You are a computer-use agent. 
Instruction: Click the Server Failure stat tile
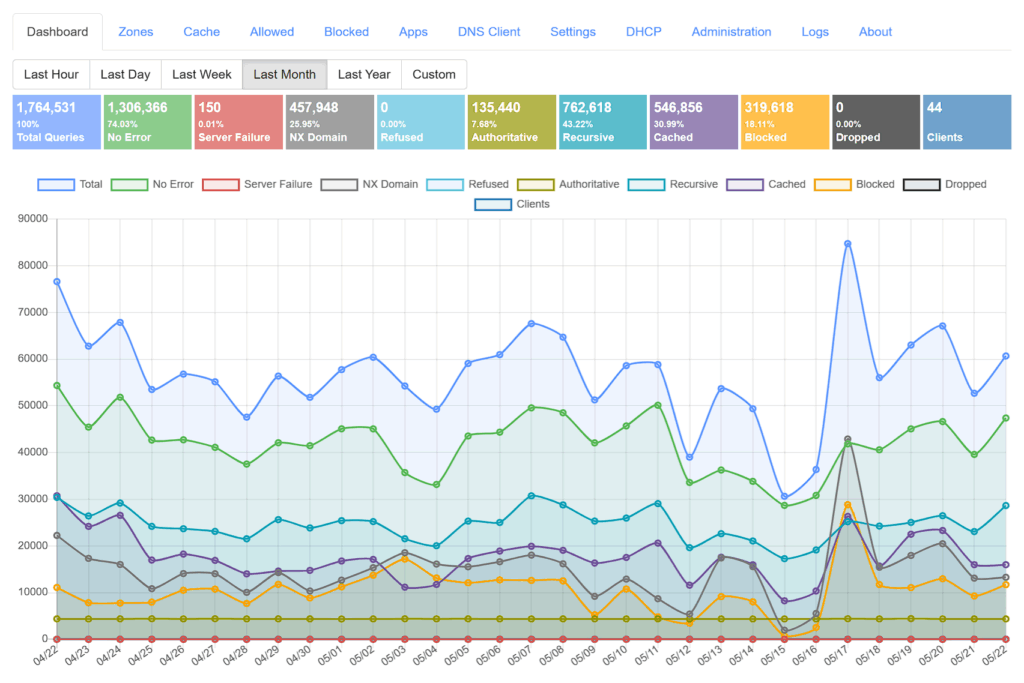238,122
